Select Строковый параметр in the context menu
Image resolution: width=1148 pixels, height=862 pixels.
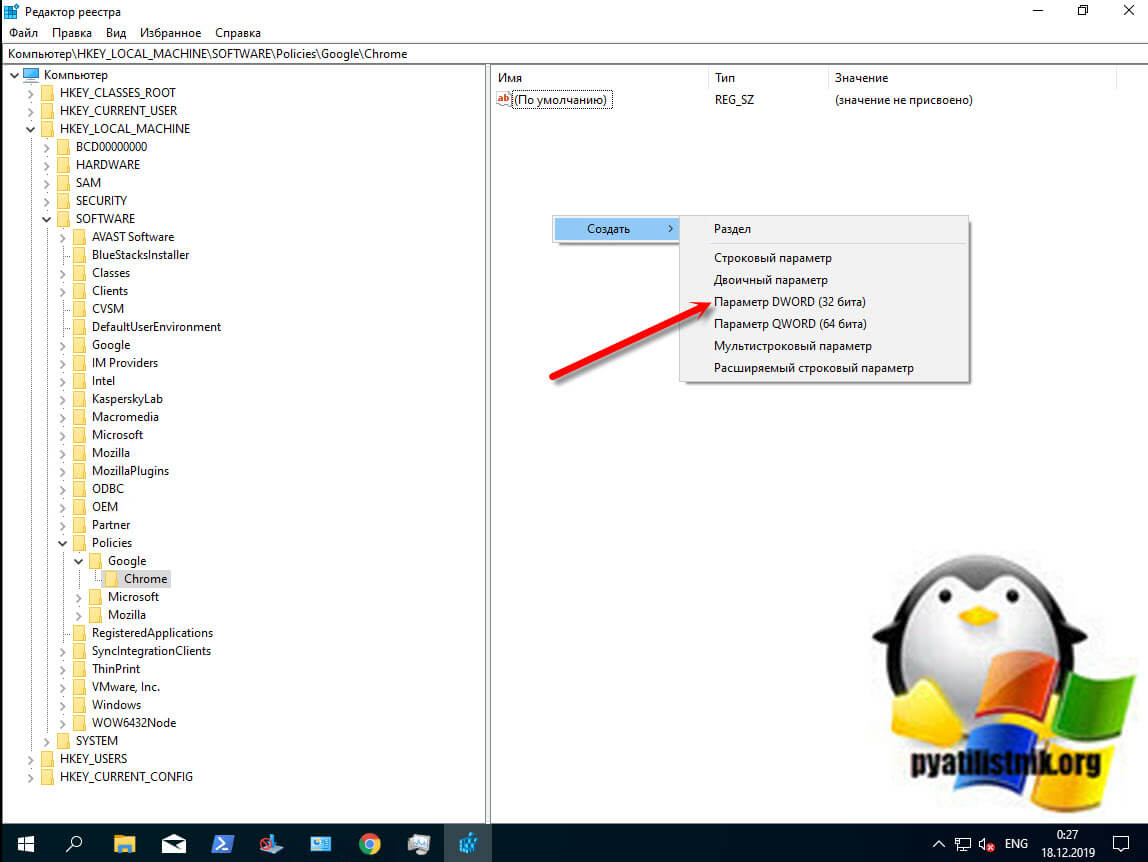(772, 258)
